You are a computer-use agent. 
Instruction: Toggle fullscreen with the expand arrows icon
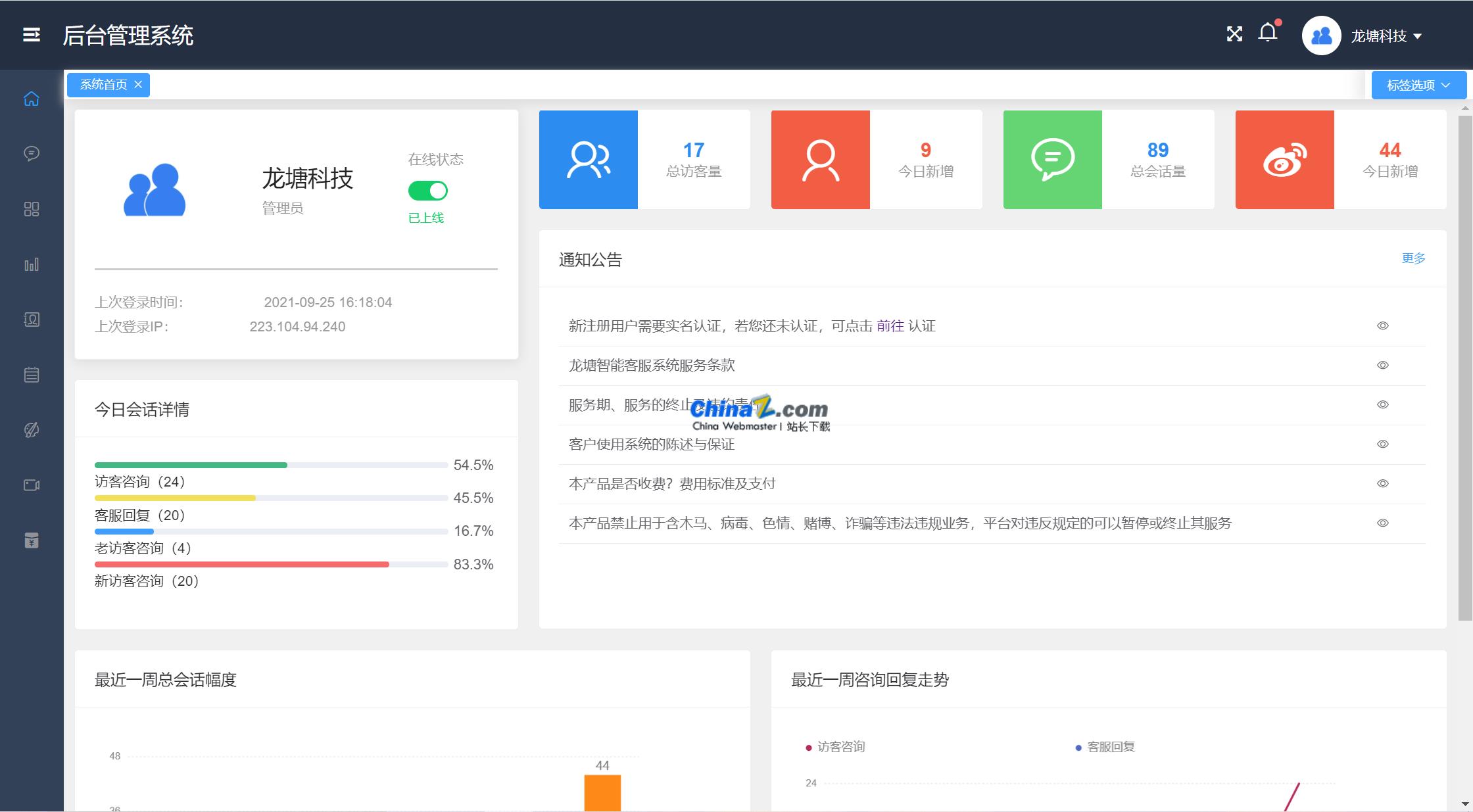coord(1234,34)
